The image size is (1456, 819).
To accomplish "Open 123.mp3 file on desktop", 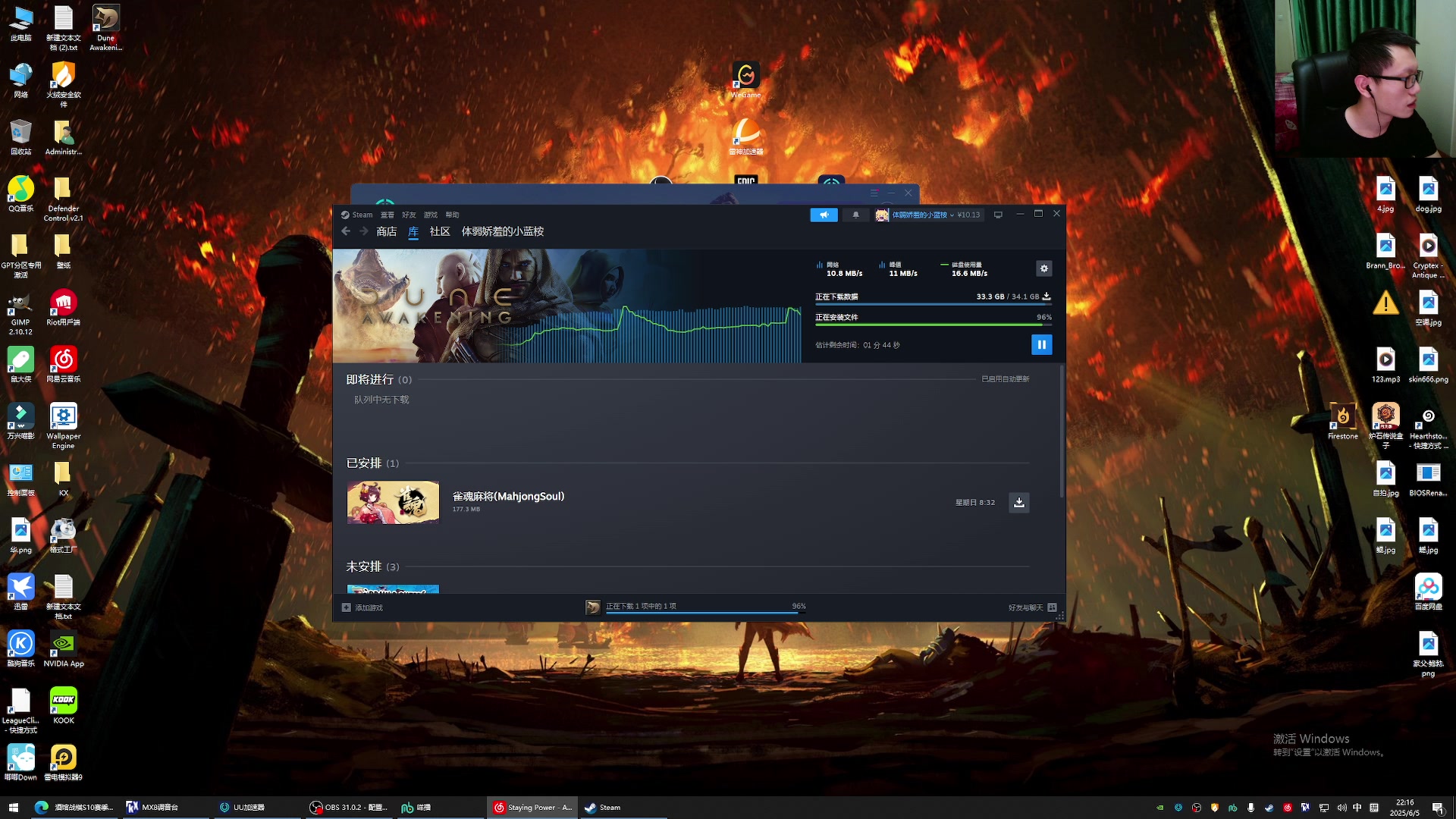I will click(x=1385, y=365).
